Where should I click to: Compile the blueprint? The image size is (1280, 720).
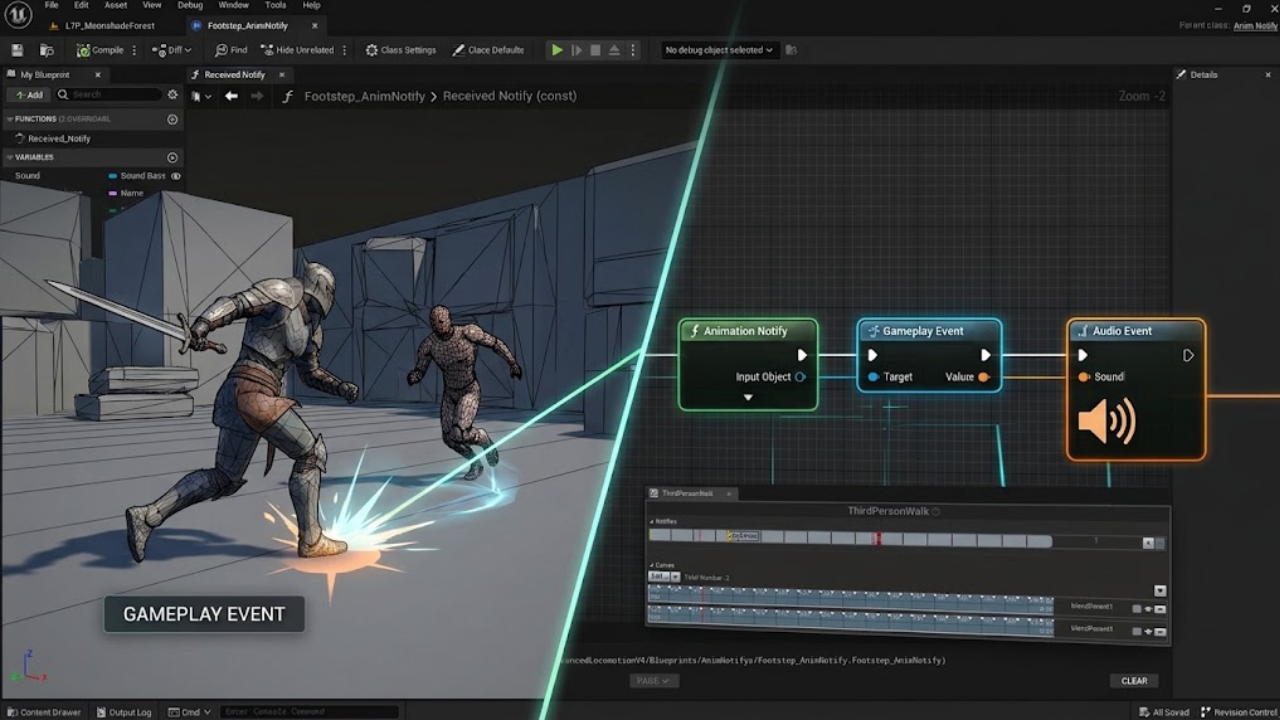click(100, 50)
